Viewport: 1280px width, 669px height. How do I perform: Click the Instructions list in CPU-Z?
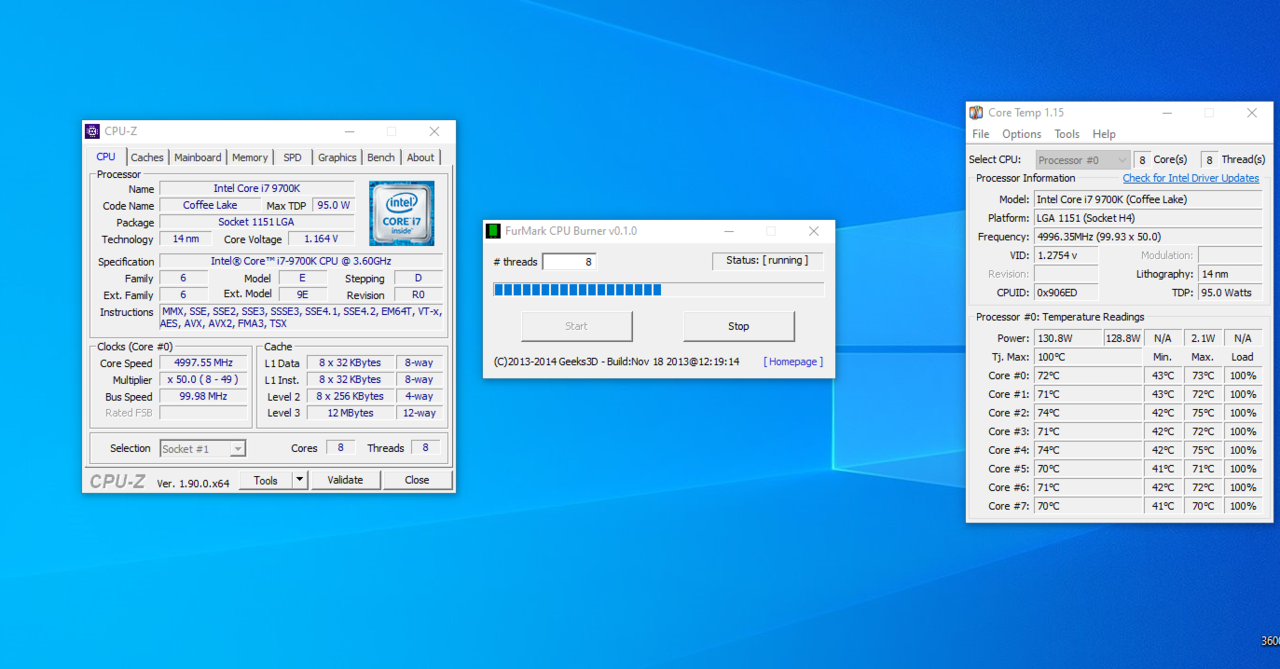click(301, 317)
